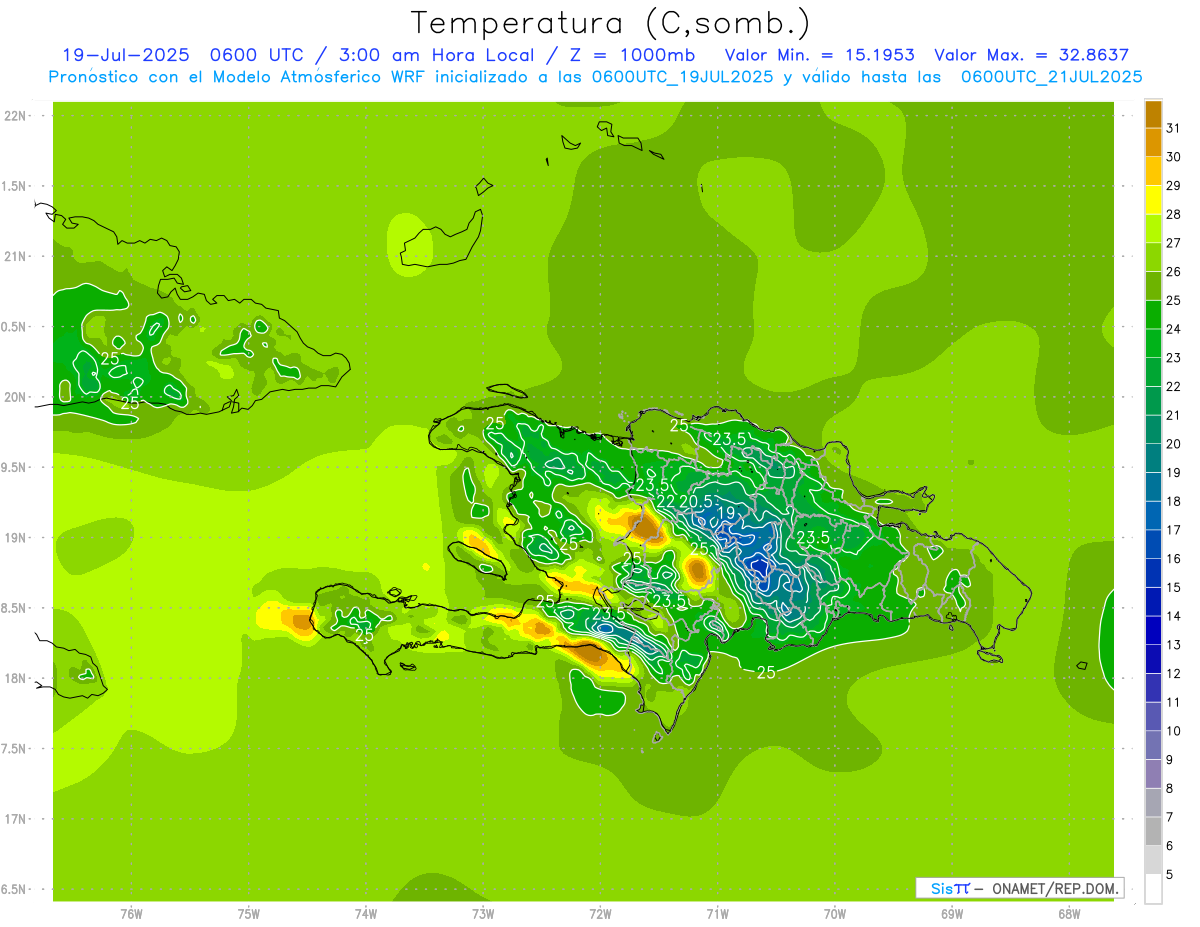Click the '20N' latitude axis label
The width and height of the screenshot is (1200, 927).
[16, 397]
